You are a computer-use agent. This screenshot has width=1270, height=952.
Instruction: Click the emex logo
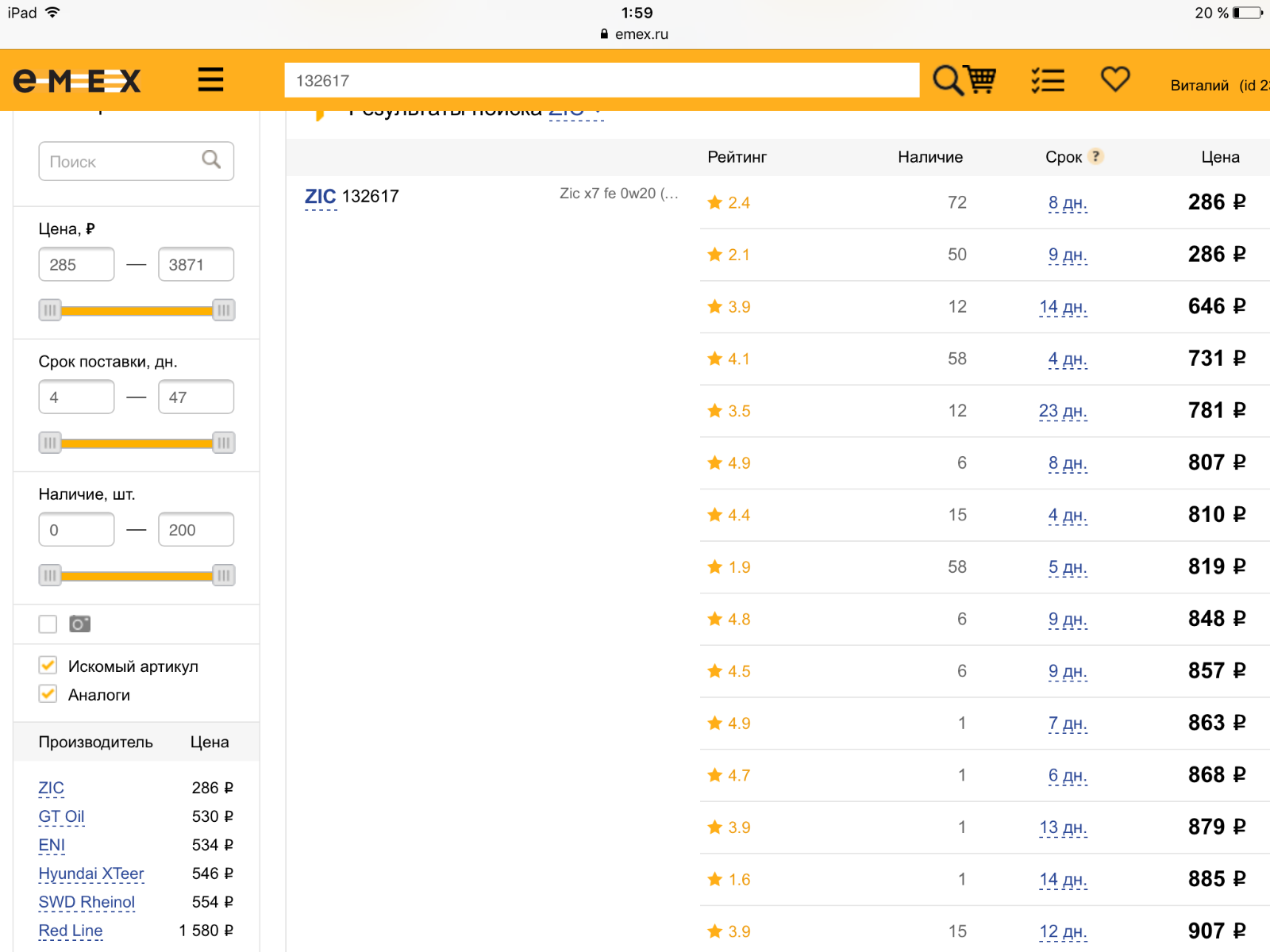pos(77,81)
